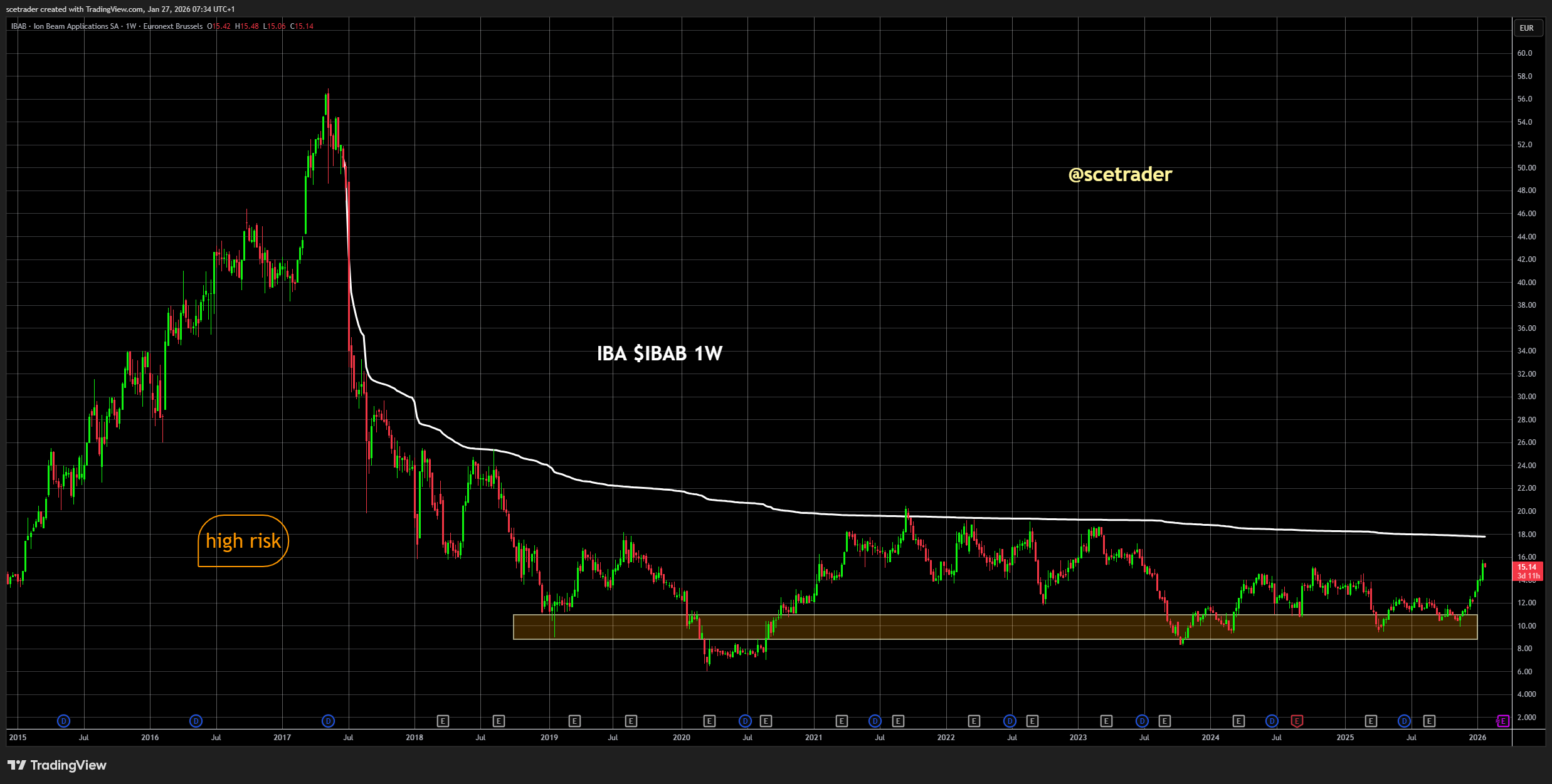Click the 2025 dividend D marker
Viewport: 1552px width, 784px height.
1404,721
